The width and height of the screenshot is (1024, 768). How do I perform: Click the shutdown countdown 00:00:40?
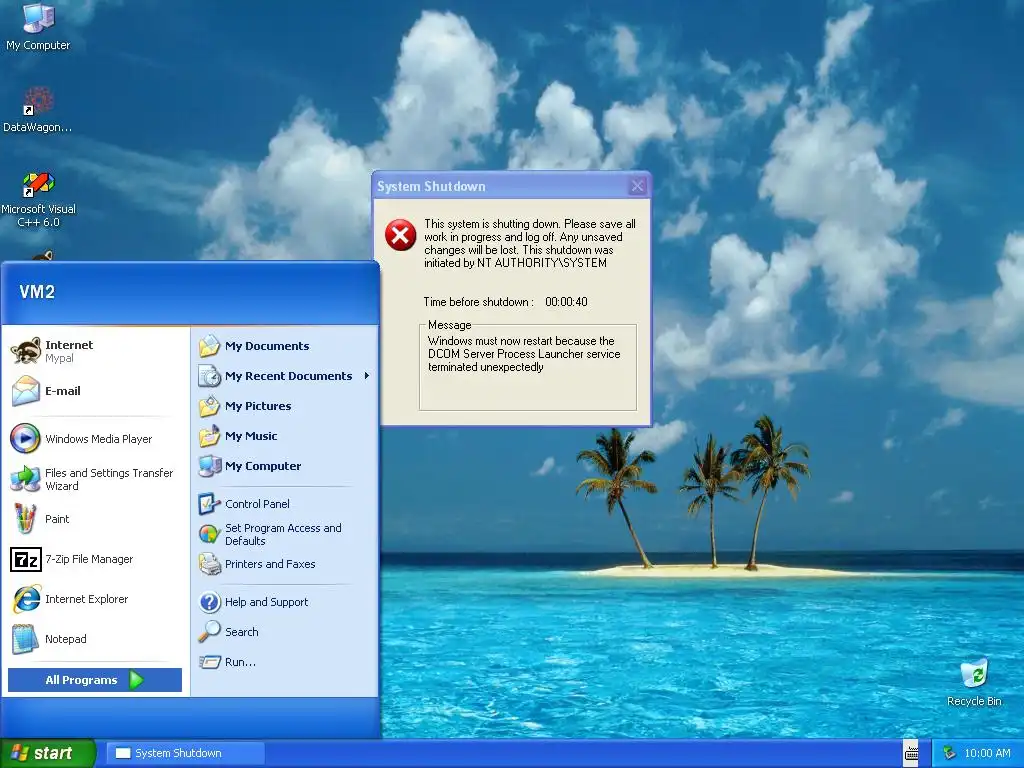pyautogui.click(x=566, y=302)
